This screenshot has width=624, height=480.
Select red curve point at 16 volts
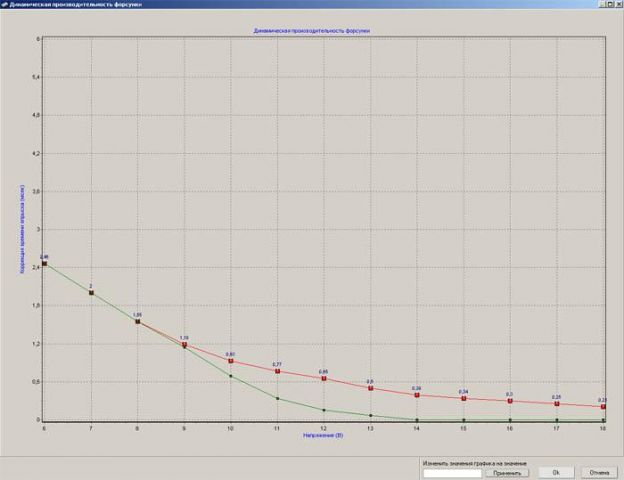point(510,401)
